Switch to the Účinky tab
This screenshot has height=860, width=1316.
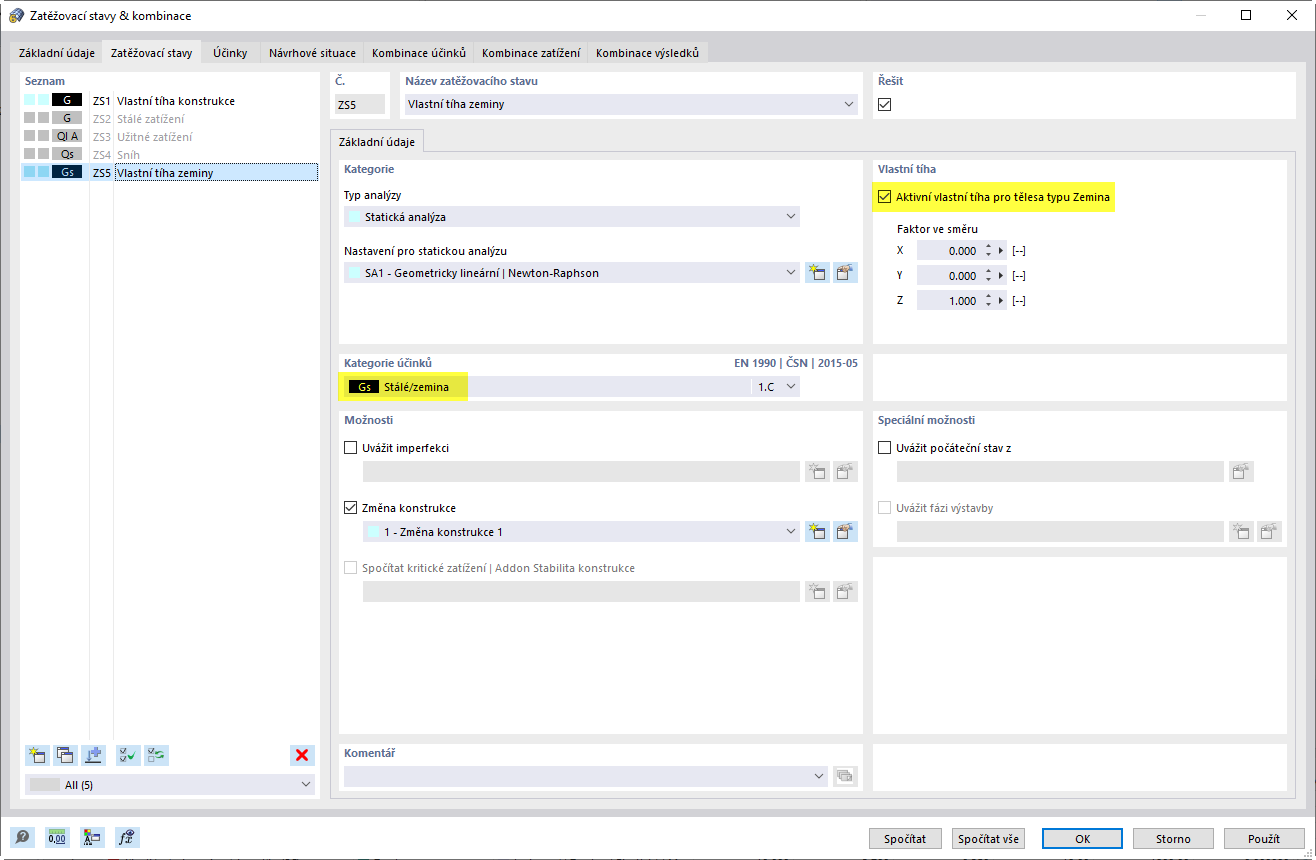[230, 52]
